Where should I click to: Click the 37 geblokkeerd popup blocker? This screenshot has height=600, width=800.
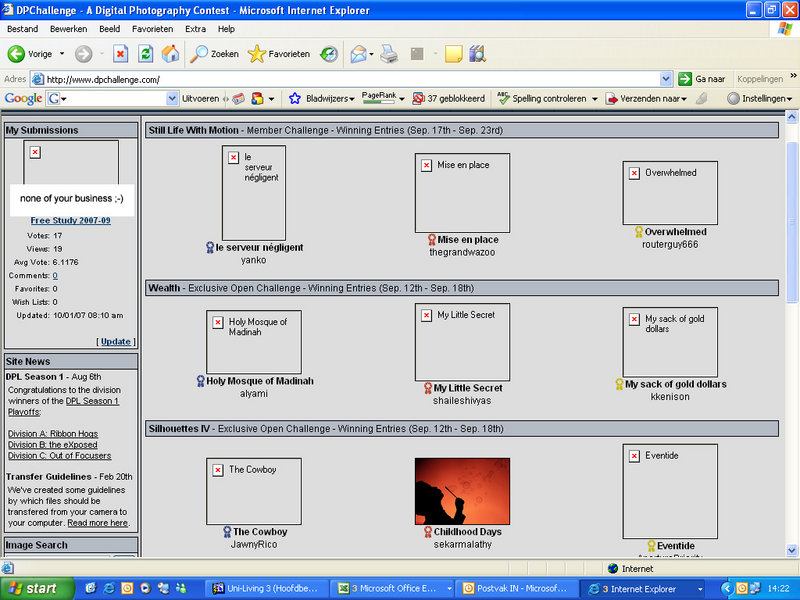pyautogui.click(x=448, y=98)
